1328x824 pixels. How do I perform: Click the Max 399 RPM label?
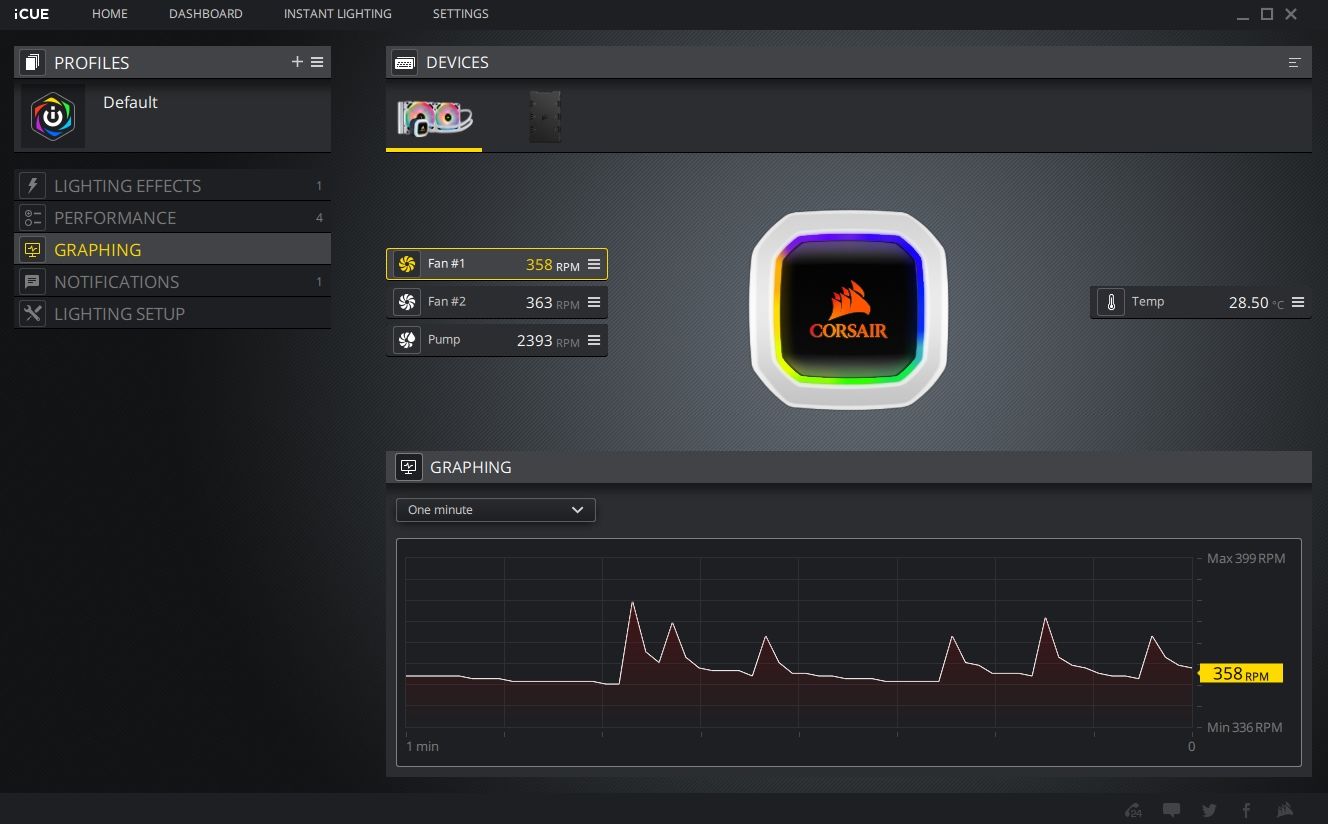[x=1246, y=558]
